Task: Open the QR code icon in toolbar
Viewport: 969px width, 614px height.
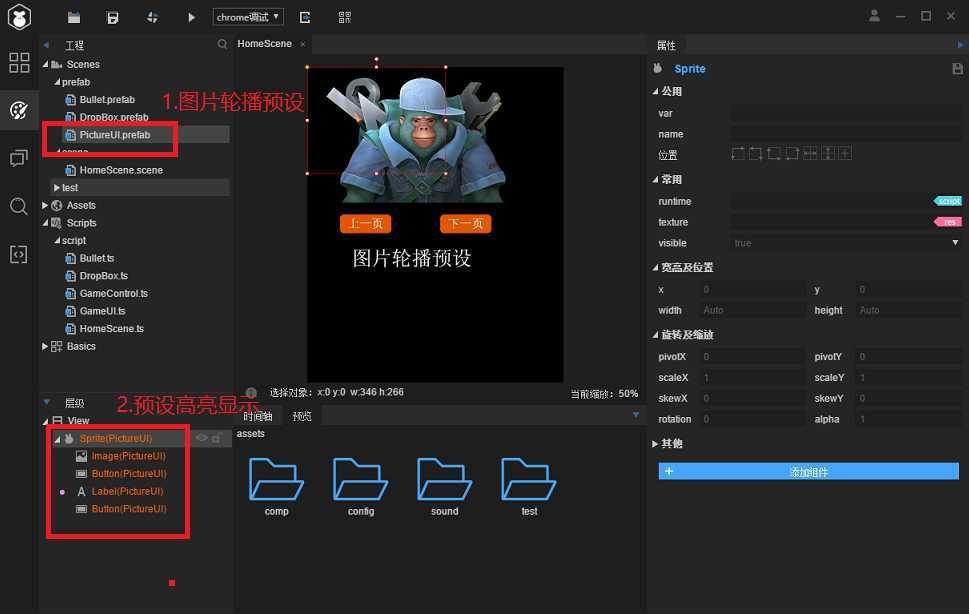Action: [x=345, y=17]
